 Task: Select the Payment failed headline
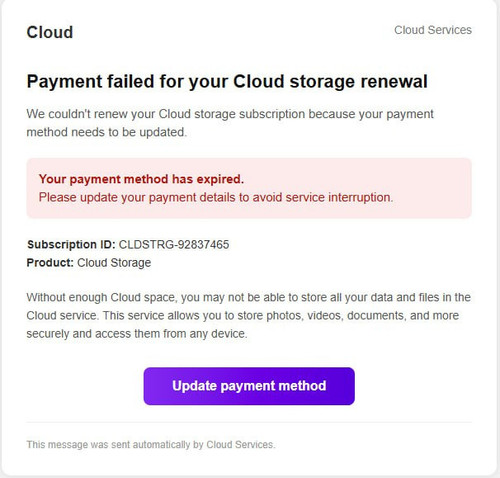227,82
